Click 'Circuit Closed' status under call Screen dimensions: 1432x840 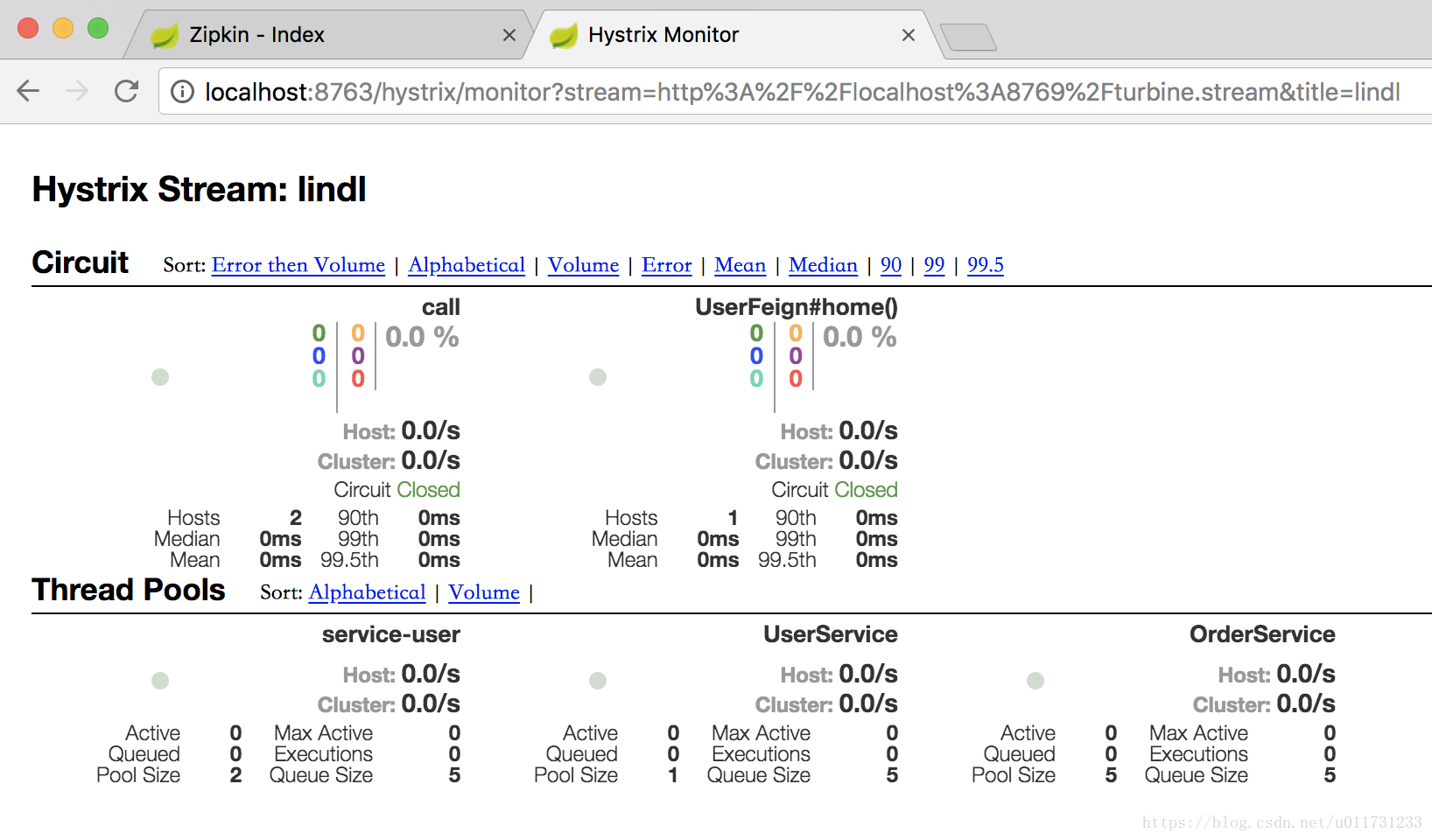tap(397, 490)
